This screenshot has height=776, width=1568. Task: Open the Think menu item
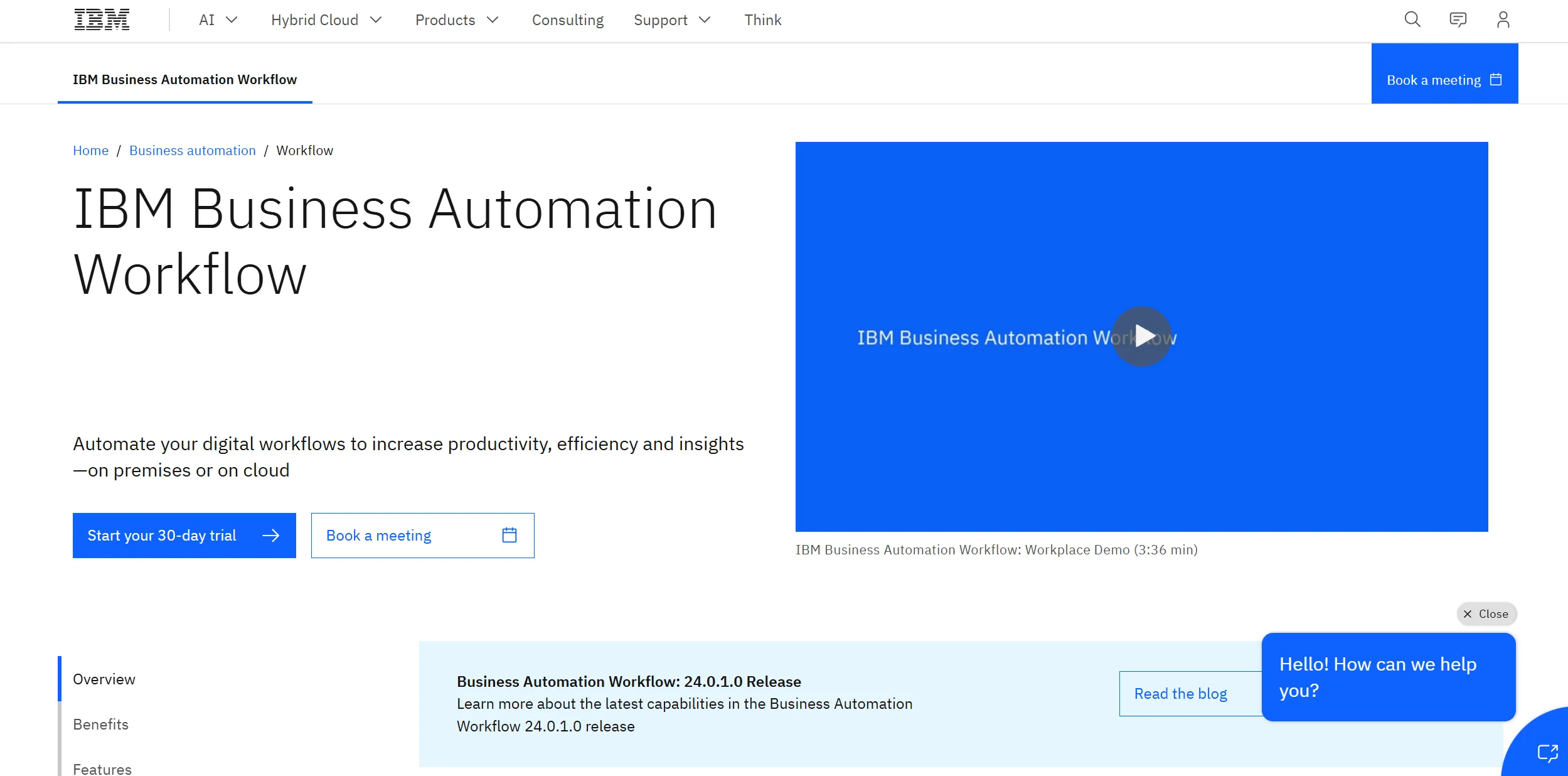click(x=762, y=19)
